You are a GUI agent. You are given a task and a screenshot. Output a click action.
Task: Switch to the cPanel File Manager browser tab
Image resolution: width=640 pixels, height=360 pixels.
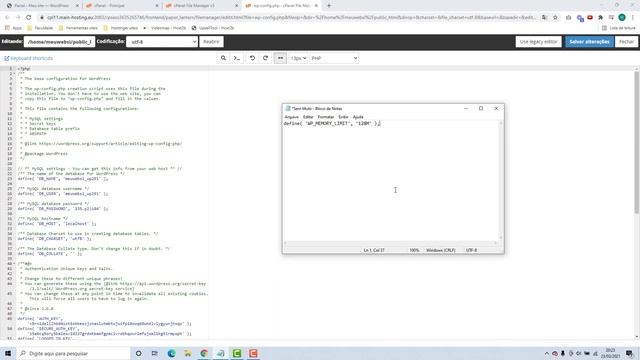200,6
